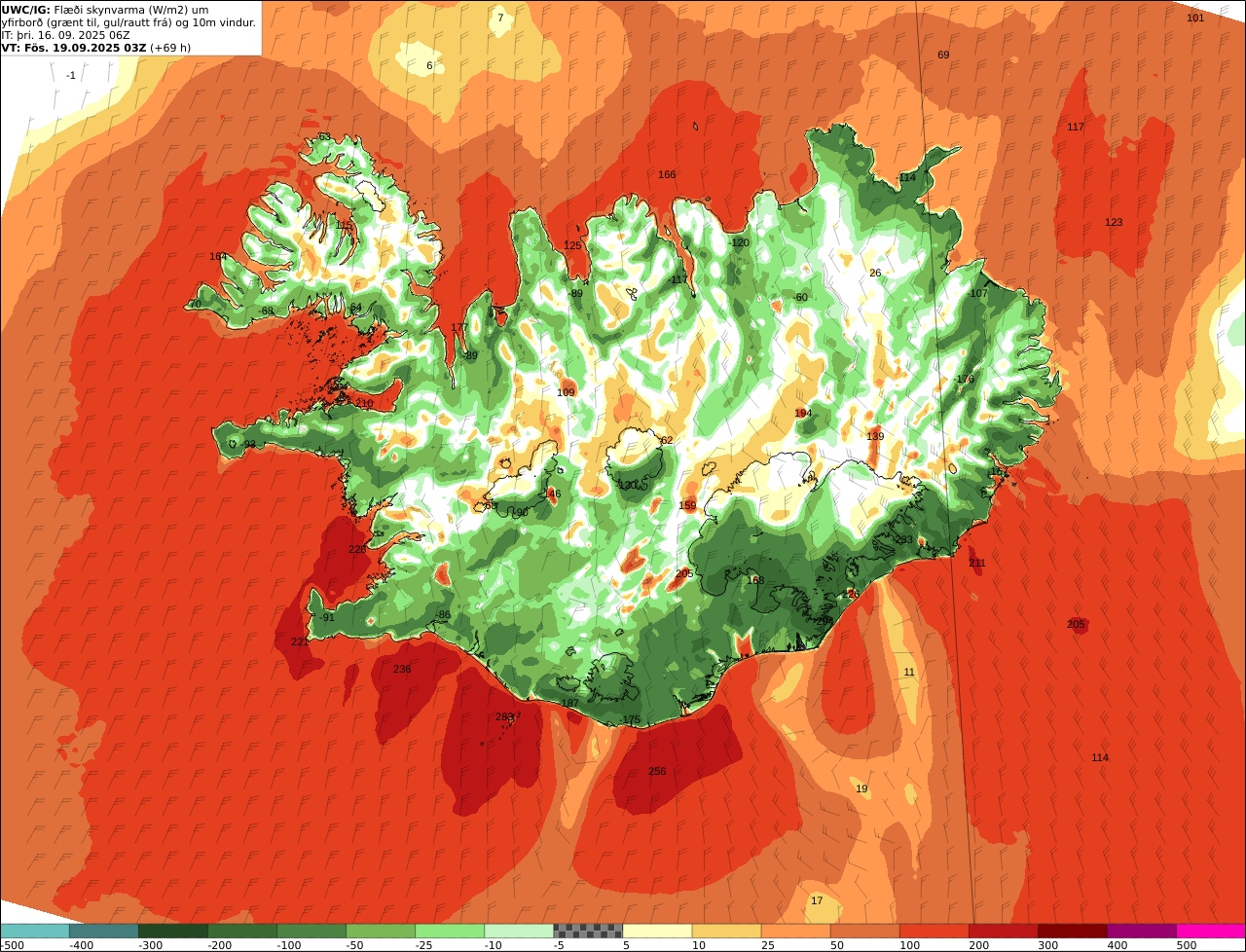1246x952 pixels.
Task: Click the '228' flux value in Faxaflói bay
Action: click(357, 550)
